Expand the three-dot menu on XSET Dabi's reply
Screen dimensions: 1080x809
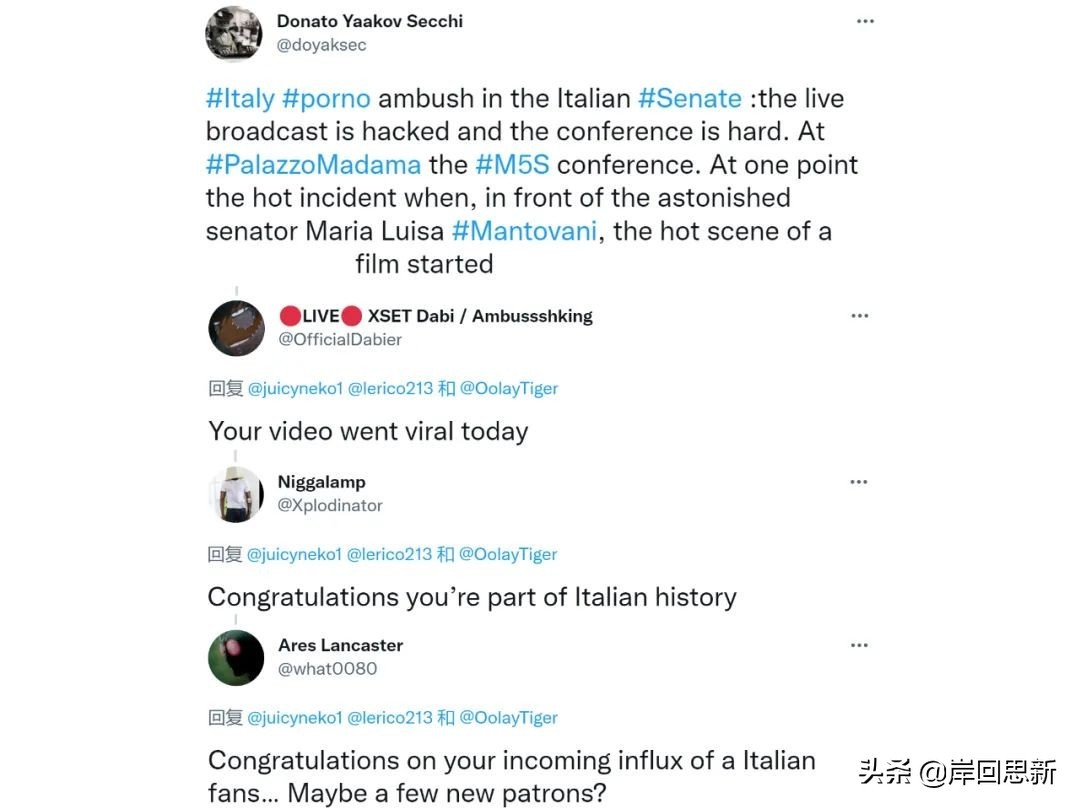859,316
